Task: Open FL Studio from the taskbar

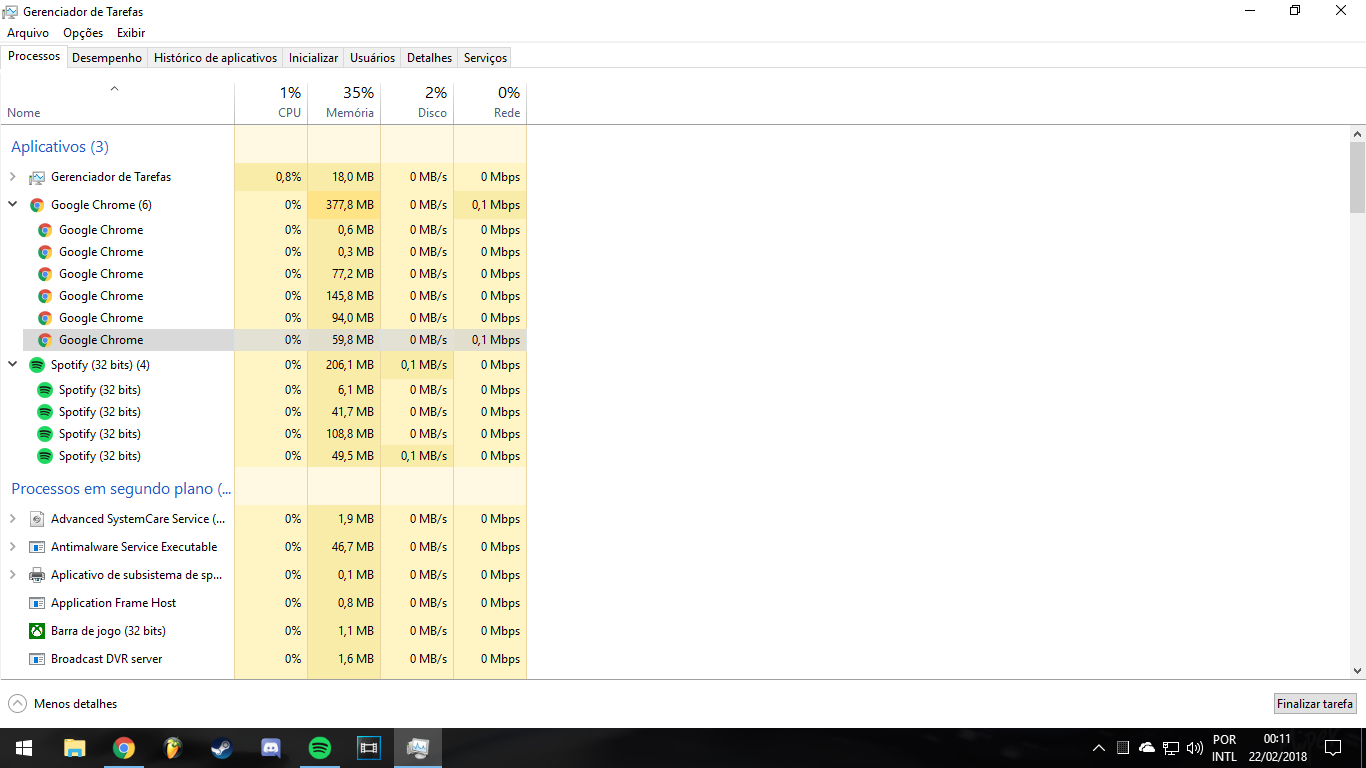Action: click(173, 748)
